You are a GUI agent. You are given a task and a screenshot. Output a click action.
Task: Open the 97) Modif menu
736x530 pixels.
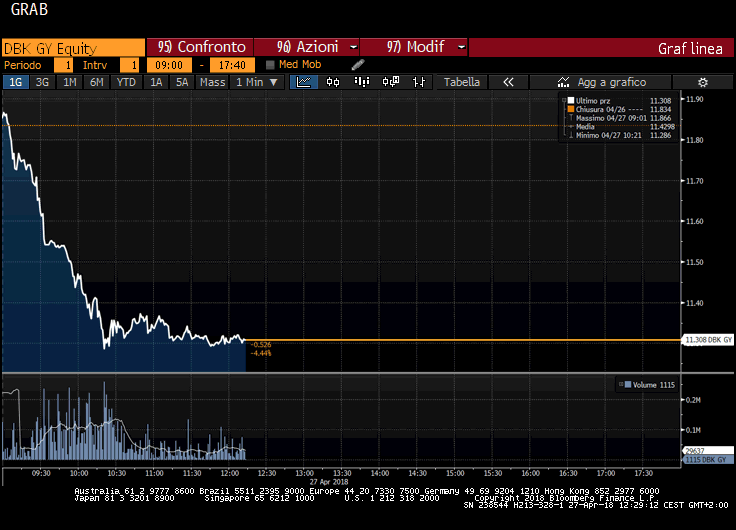pyautogui.click(x=414, y=47)
